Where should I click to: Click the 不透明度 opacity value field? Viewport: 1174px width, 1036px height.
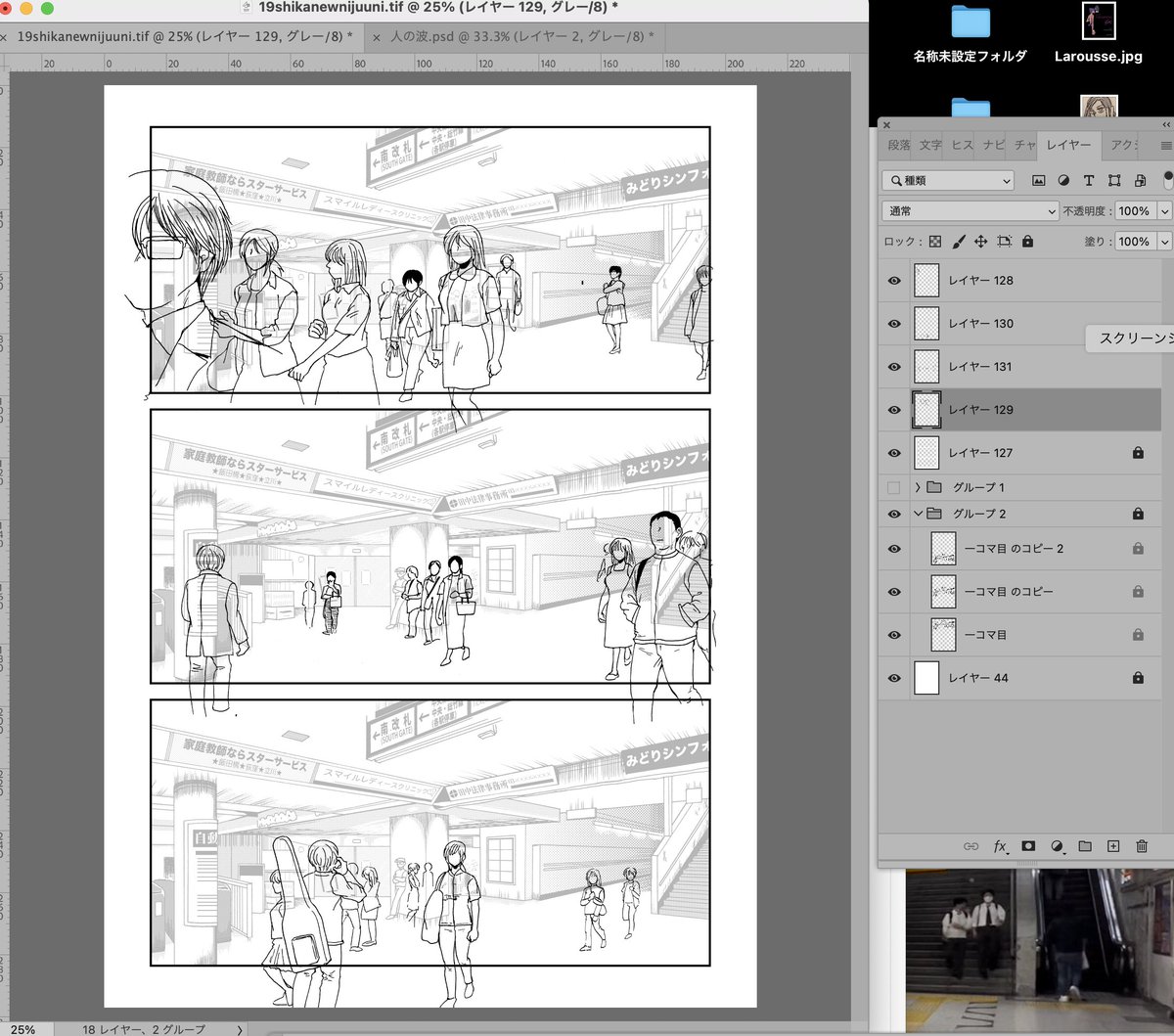point(1134,211)
